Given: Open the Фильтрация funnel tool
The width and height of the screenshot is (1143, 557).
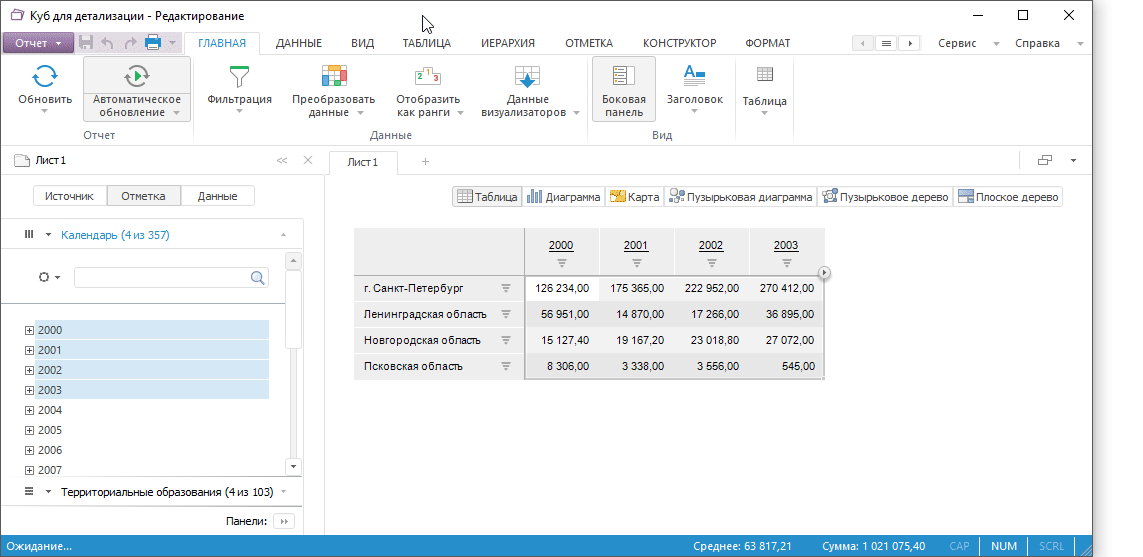Looking at the screenshot, I should [x=239, y=76].
